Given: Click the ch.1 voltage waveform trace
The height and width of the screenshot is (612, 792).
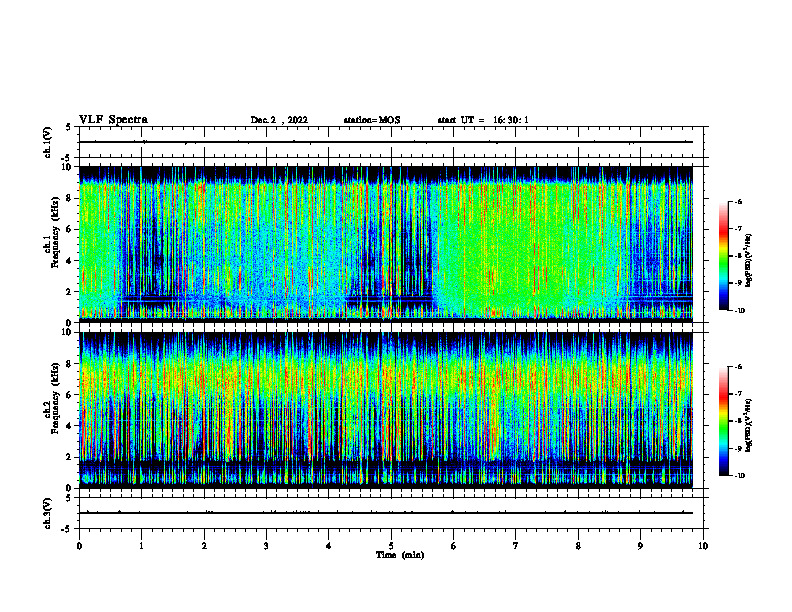Looking at the screenshot, I should 386,142.
